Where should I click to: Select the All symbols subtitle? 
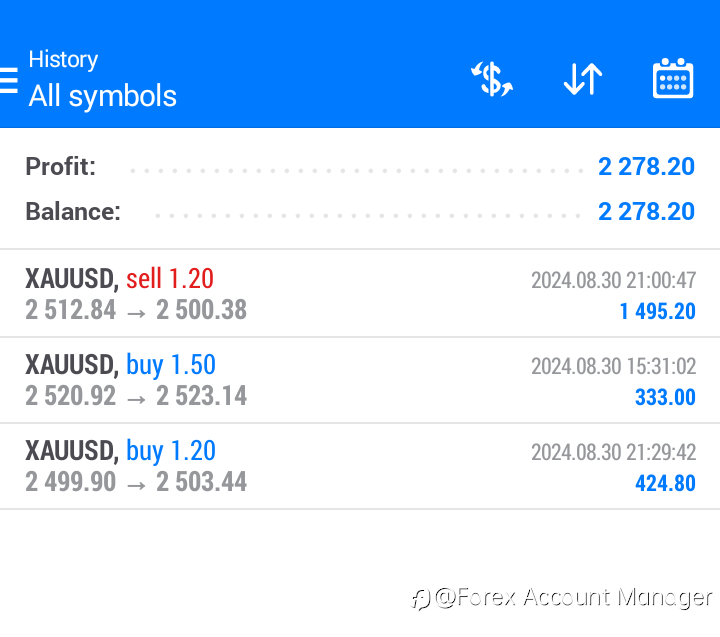coord(102,96)
